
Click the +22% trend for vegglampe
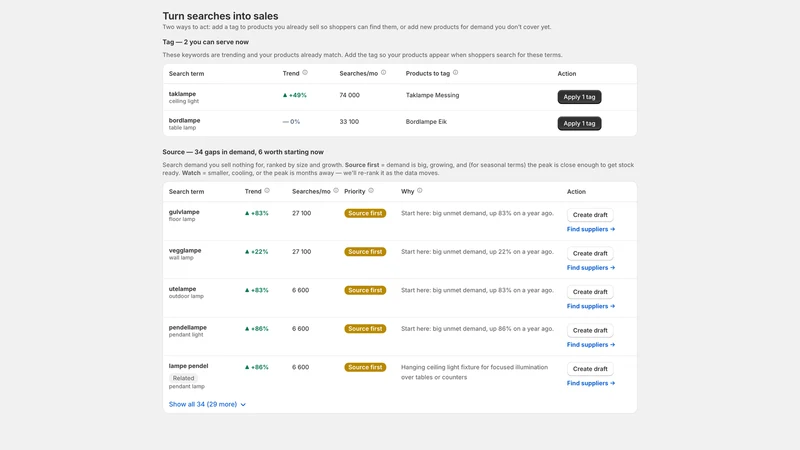[x=256, y=252]
